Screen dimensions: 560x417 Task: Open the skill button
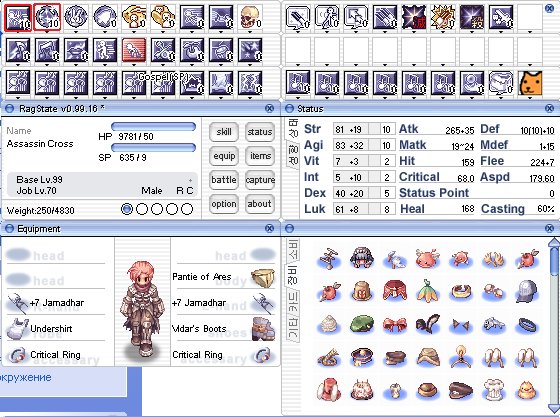[224, 132]
